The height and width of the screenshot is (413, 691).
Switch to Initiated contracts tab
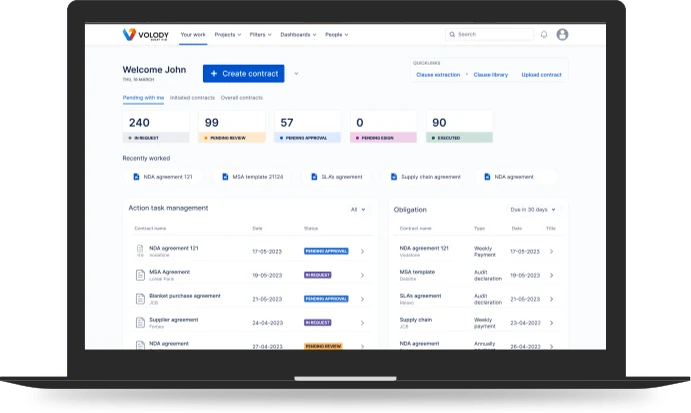click(x=192, y=97)
